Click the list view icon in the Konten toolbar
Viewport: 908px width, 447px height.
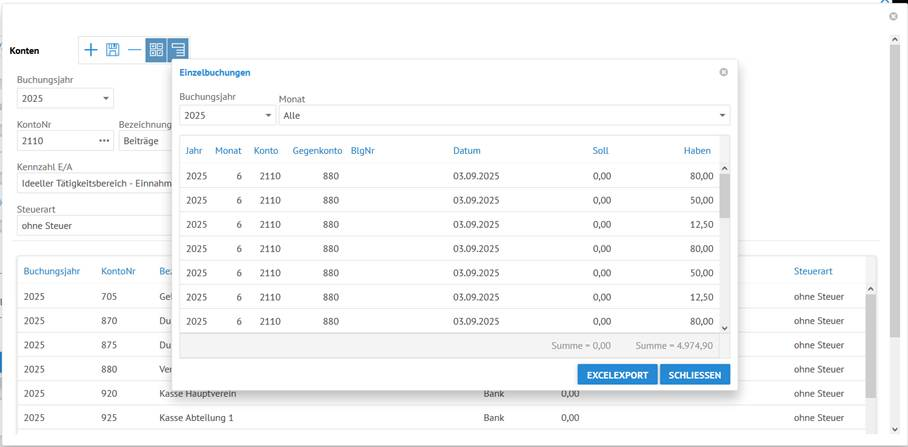point(178,49)
